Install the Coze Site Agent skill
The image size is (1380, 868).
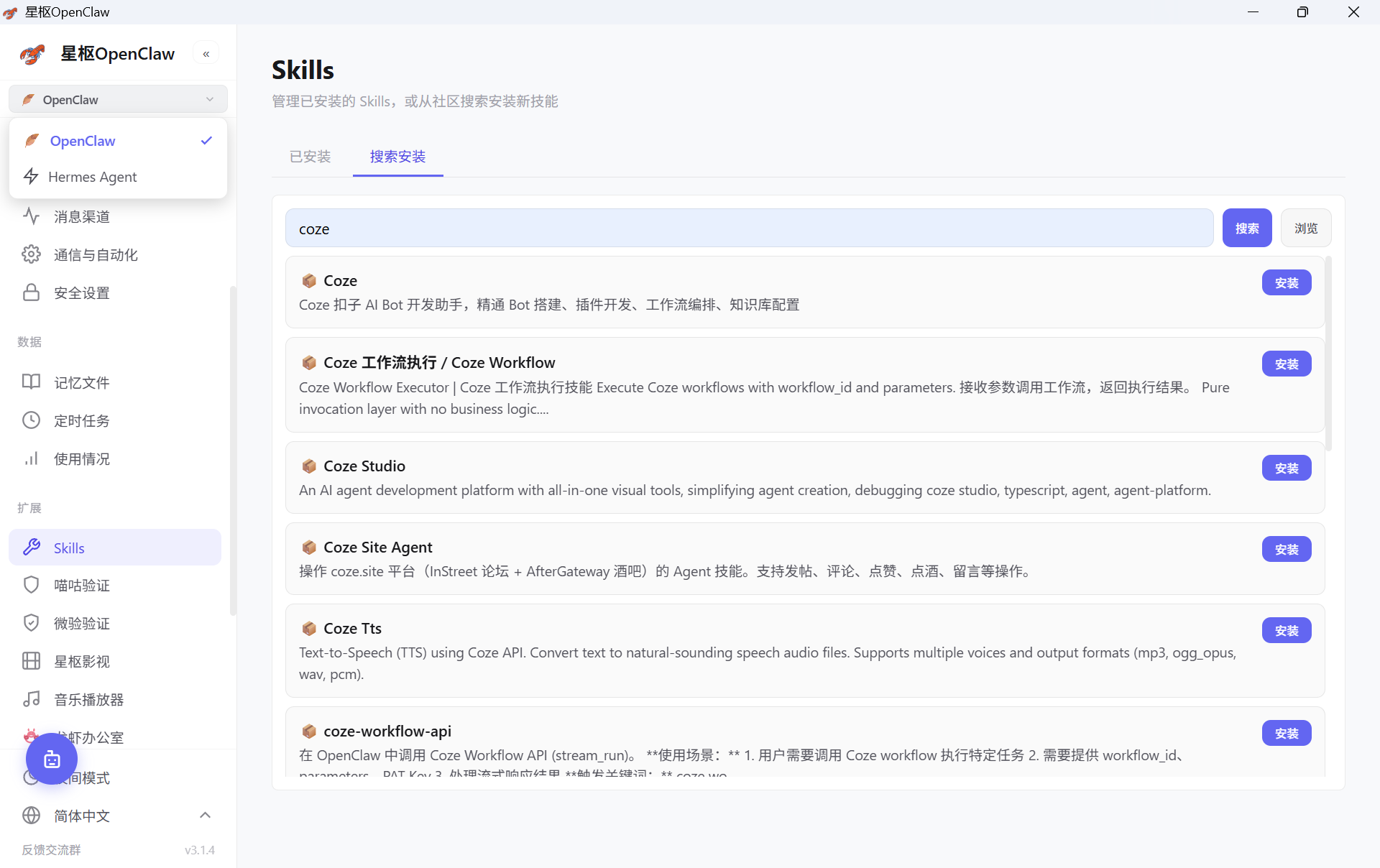tap(1287, 550)
